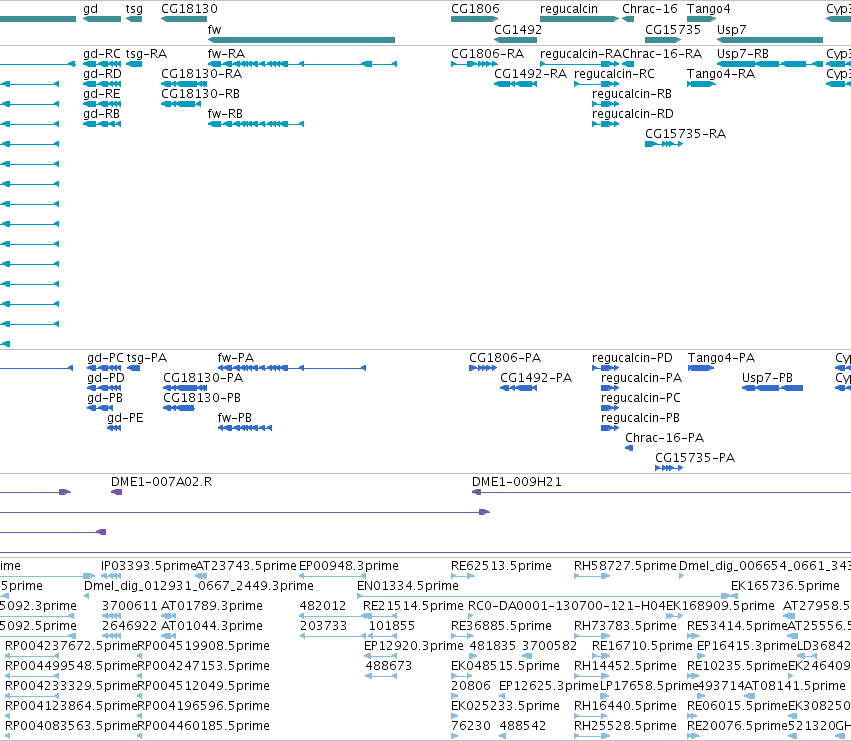Select the tsg gene bar
Viewport: 851px width, 741px height.
(x=134, y=19)
